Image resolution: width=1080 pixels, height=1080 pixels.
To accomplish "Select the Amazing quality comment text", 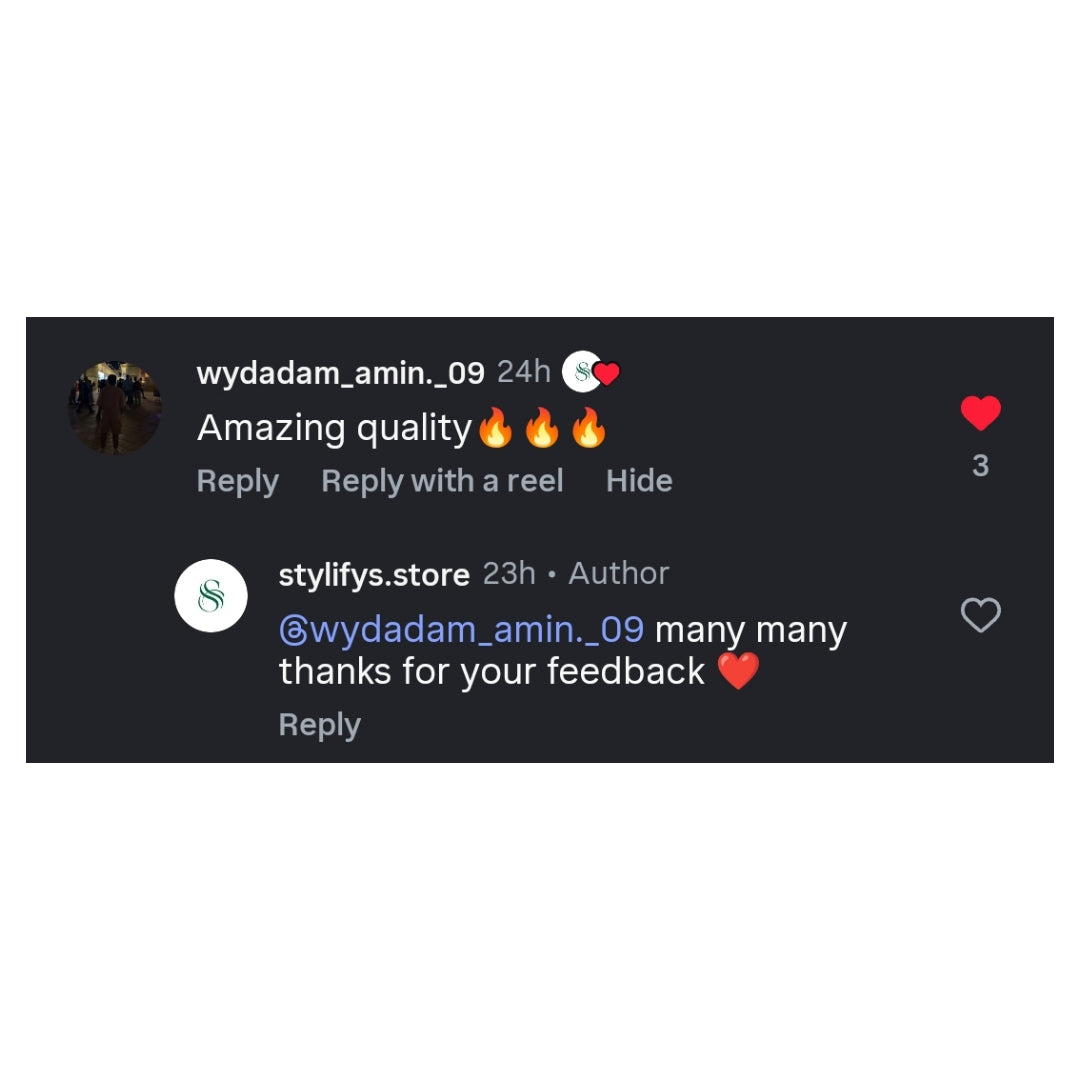I will pyautogui.click(x=334, y=428).
